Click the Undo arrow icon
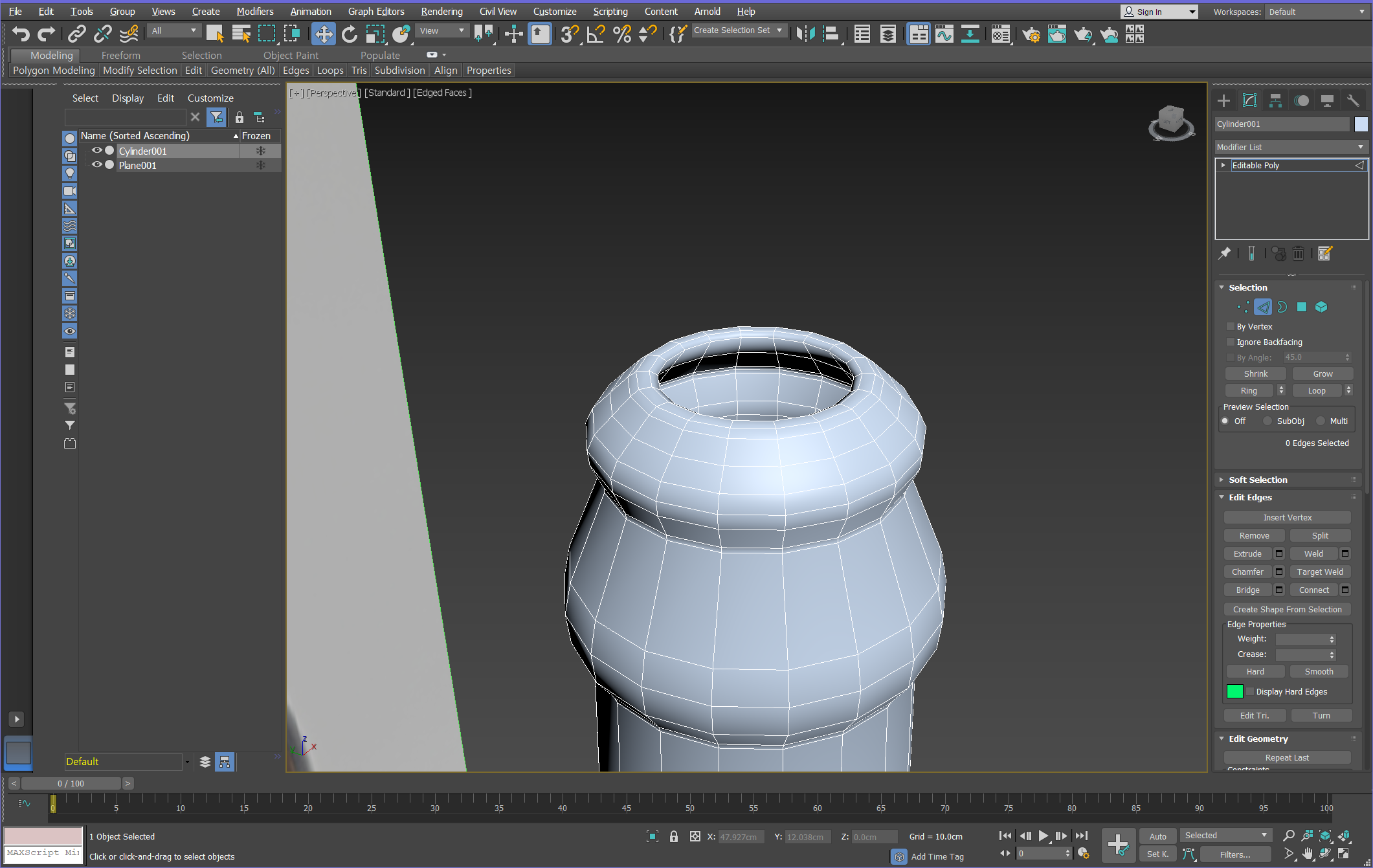The width and height of the screenshot is (1373, 868). click(x=21, y=34)
